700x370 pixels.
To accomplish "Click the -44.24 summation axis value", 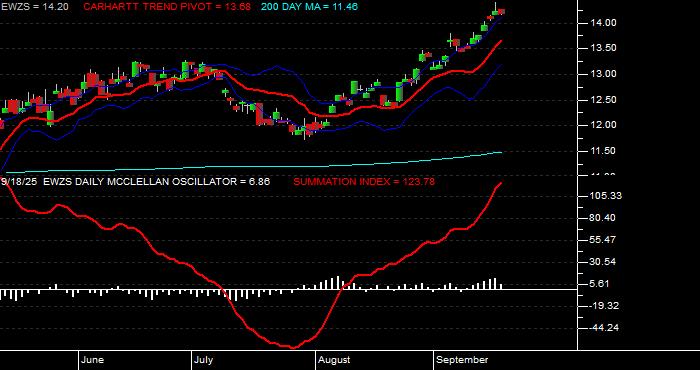I will (604, 328).
